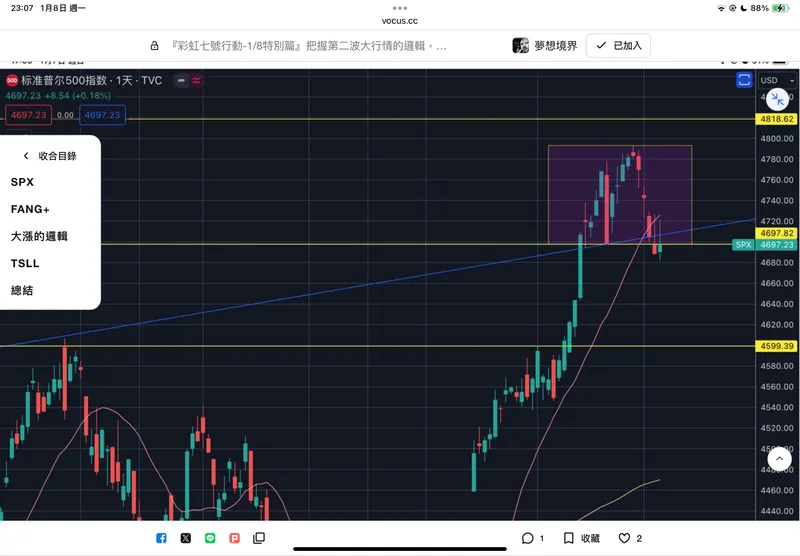Jump to SPX section

tap(22, 182)
